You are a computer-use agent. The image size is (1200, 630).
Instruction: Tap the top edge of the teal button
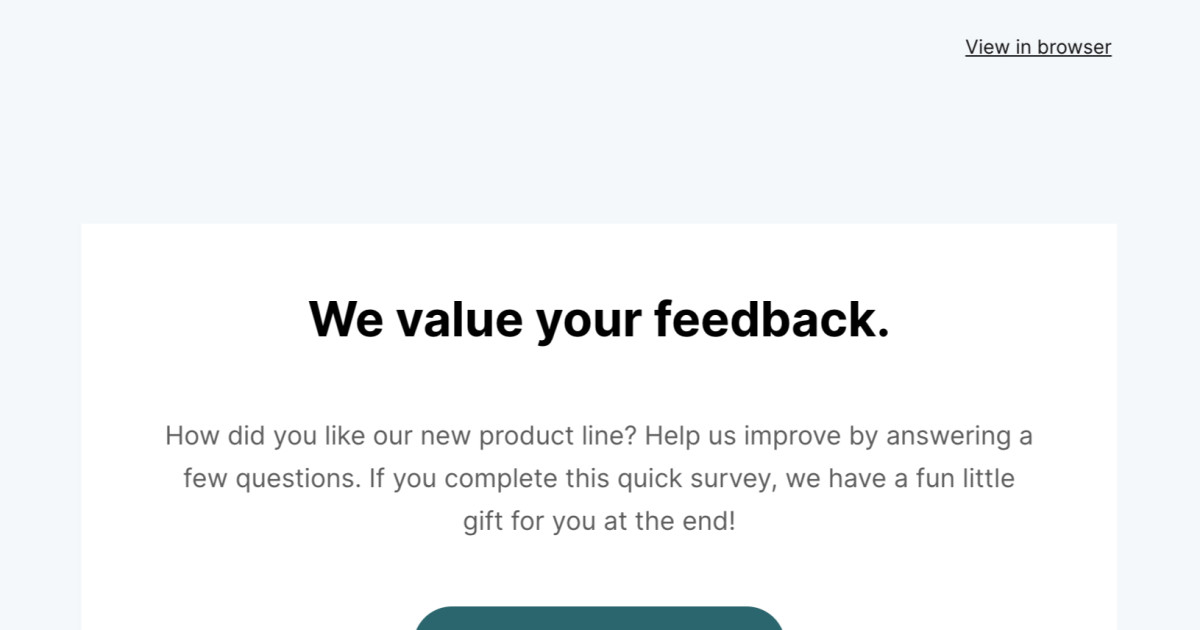(x=600, y=608)
